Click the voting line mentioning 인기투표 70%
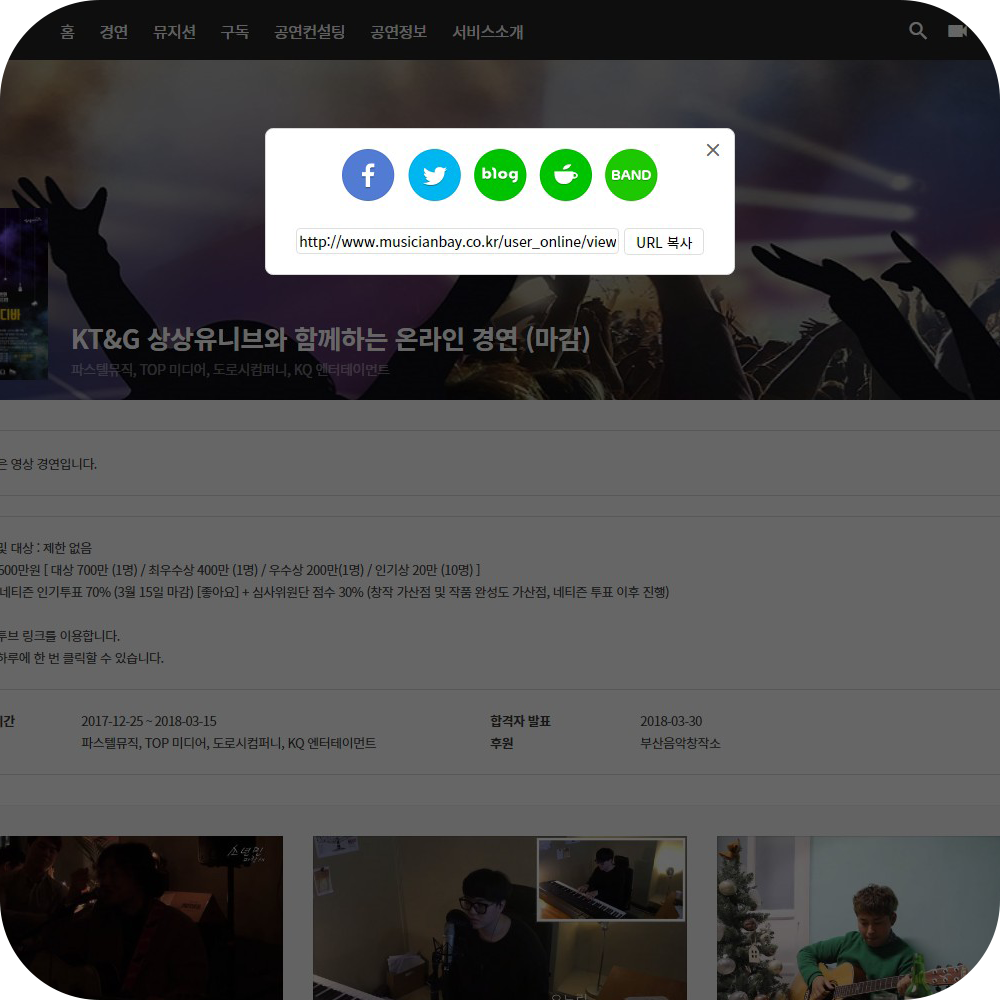 pyautogui.click(x=334, y=592)
